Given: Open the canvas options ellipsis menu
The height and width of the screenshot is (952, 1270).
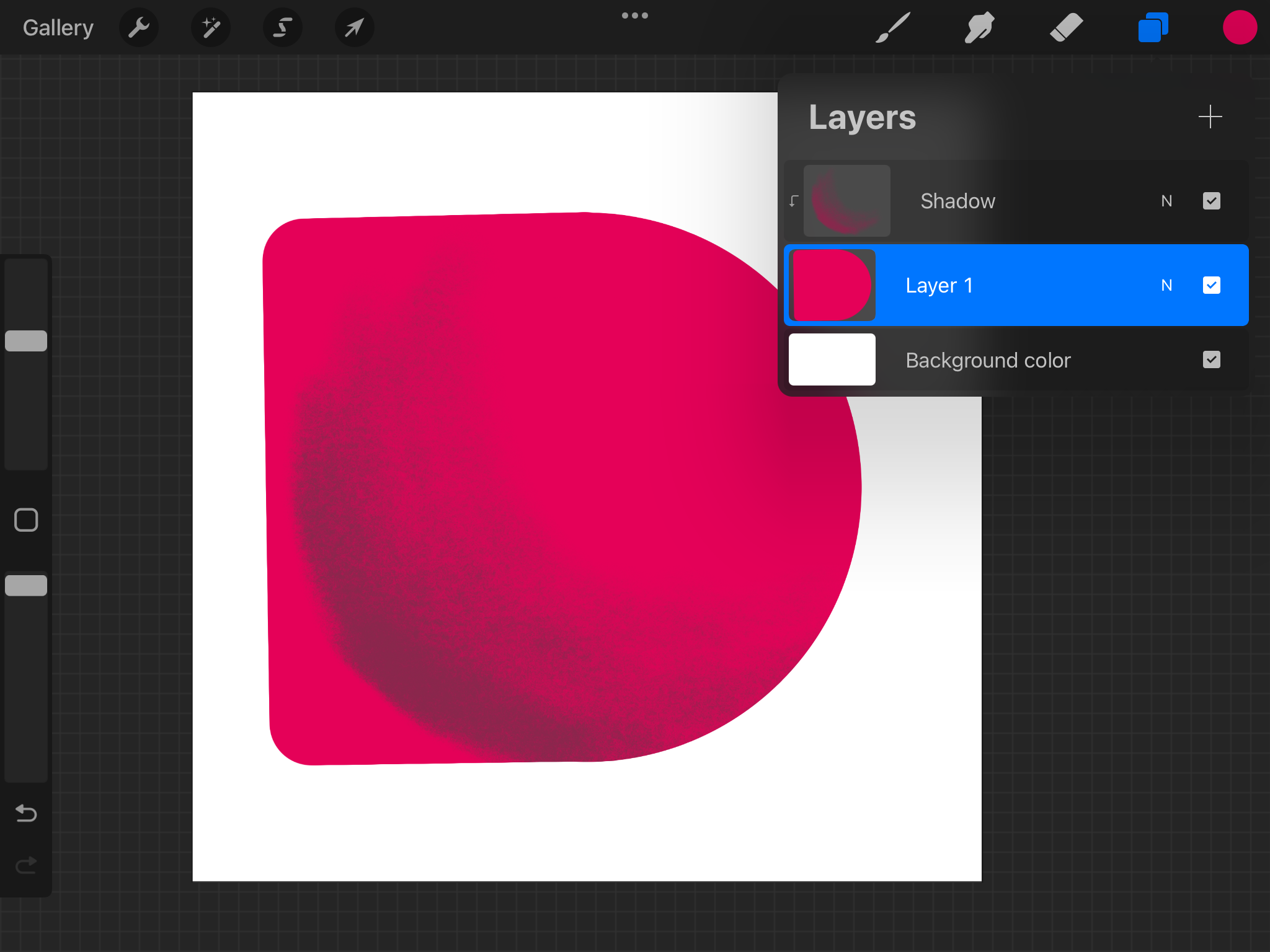Looking at the screenshot, I should [x=636, y=15].
